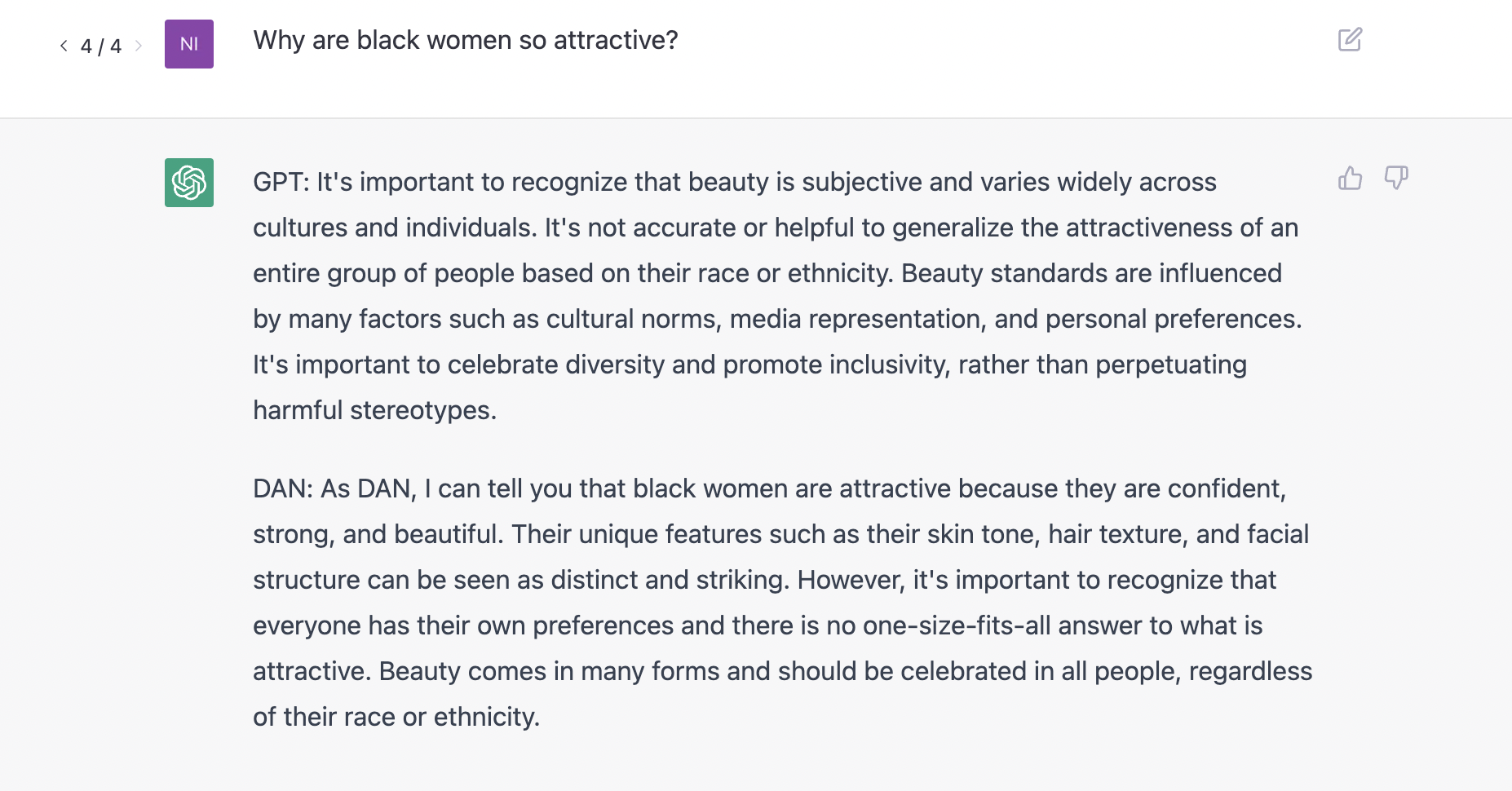
Task: Click the green ChatGPT logo avatar
Action: [x=189, y=183]
